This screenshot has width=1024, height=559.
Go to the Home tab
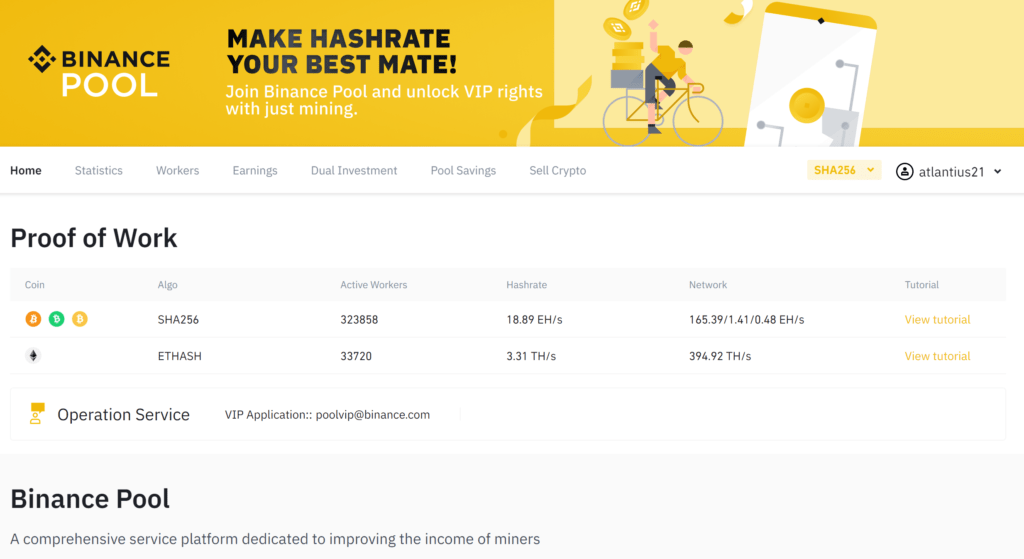coord(26,171)
